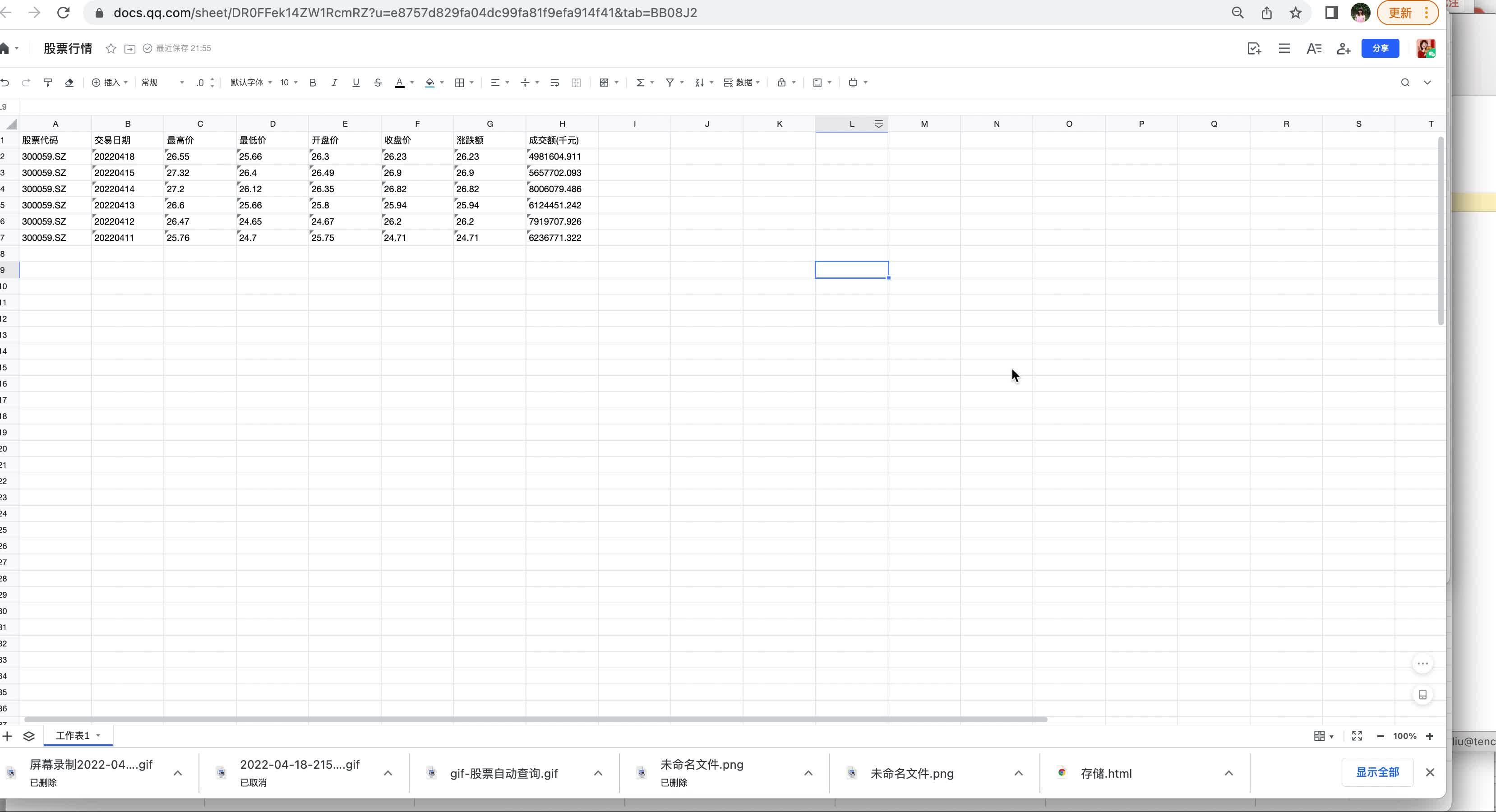The image size is (1496, 812).
Task: Click the sum formula sigma icon
Action: pos(640,83)
